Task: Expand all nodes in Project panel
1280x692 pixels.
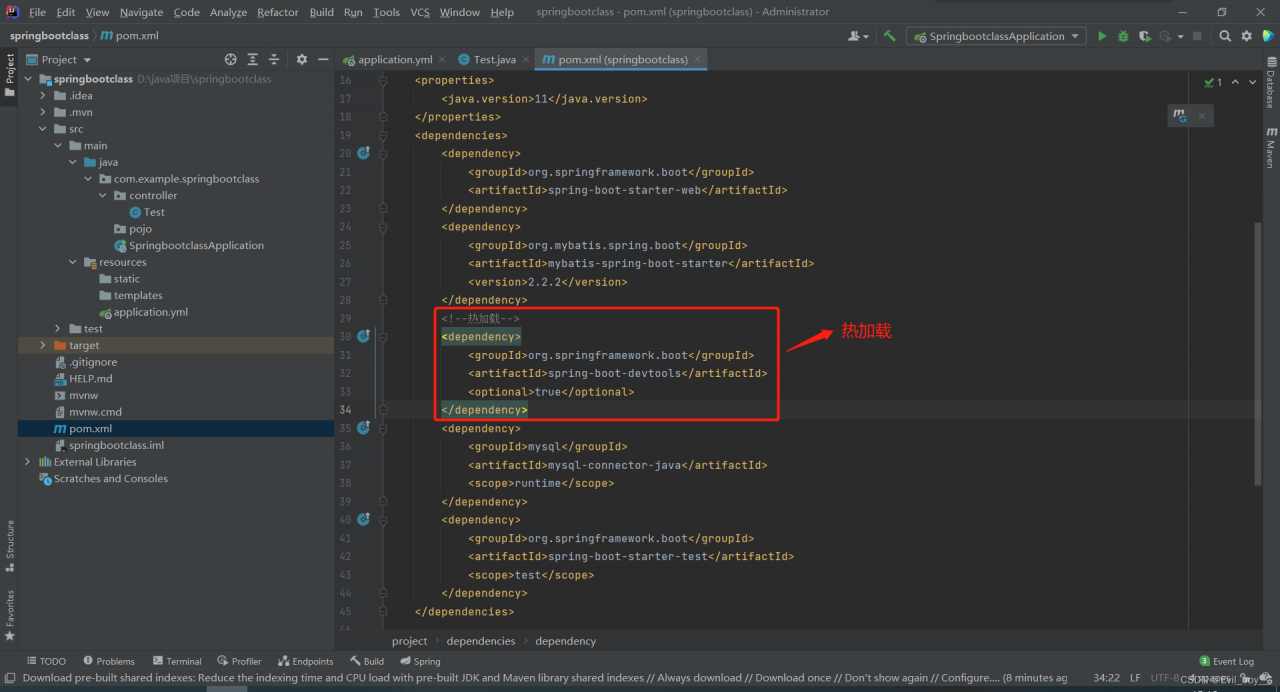Action: tap(252, 60)
